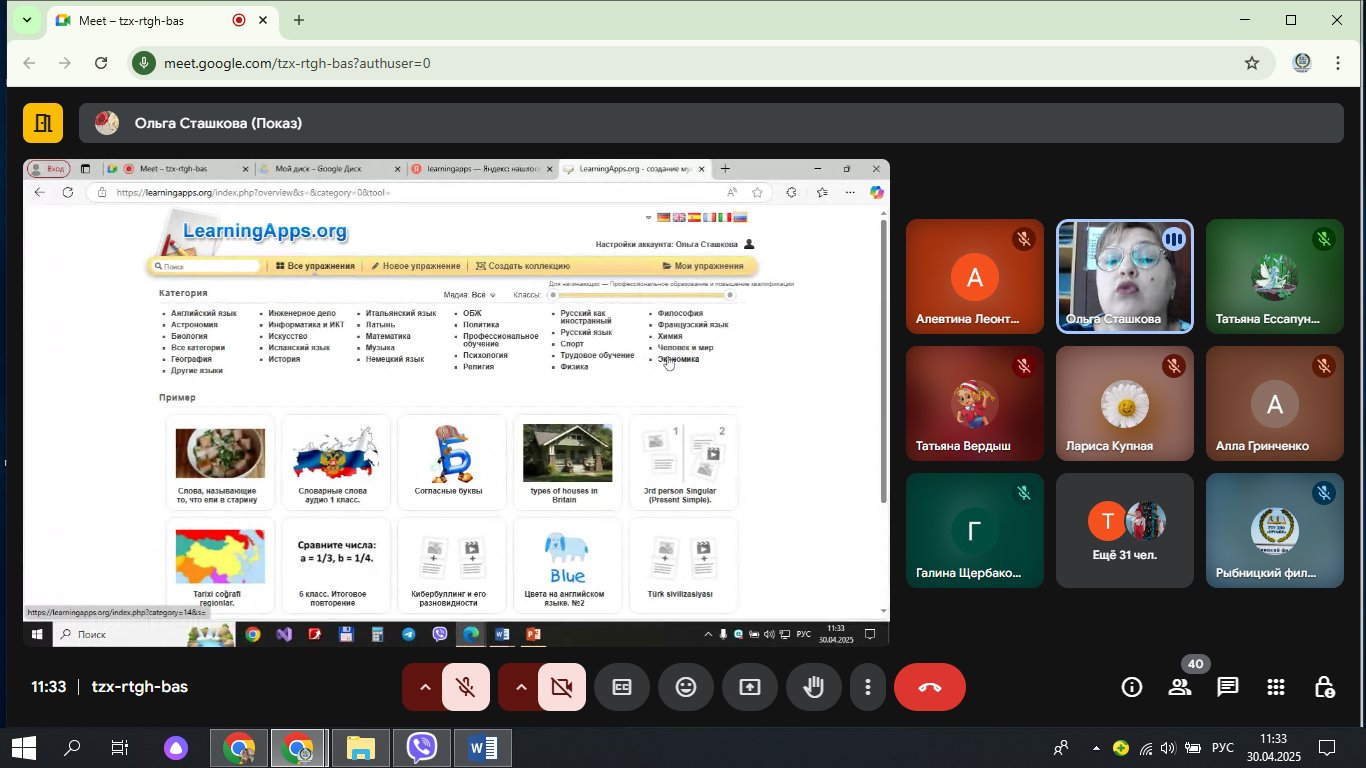Image resolution: width=1366 pixels, height=768 pixels.
Task: Expand video settings chevron beside camera
Action: 520,687
